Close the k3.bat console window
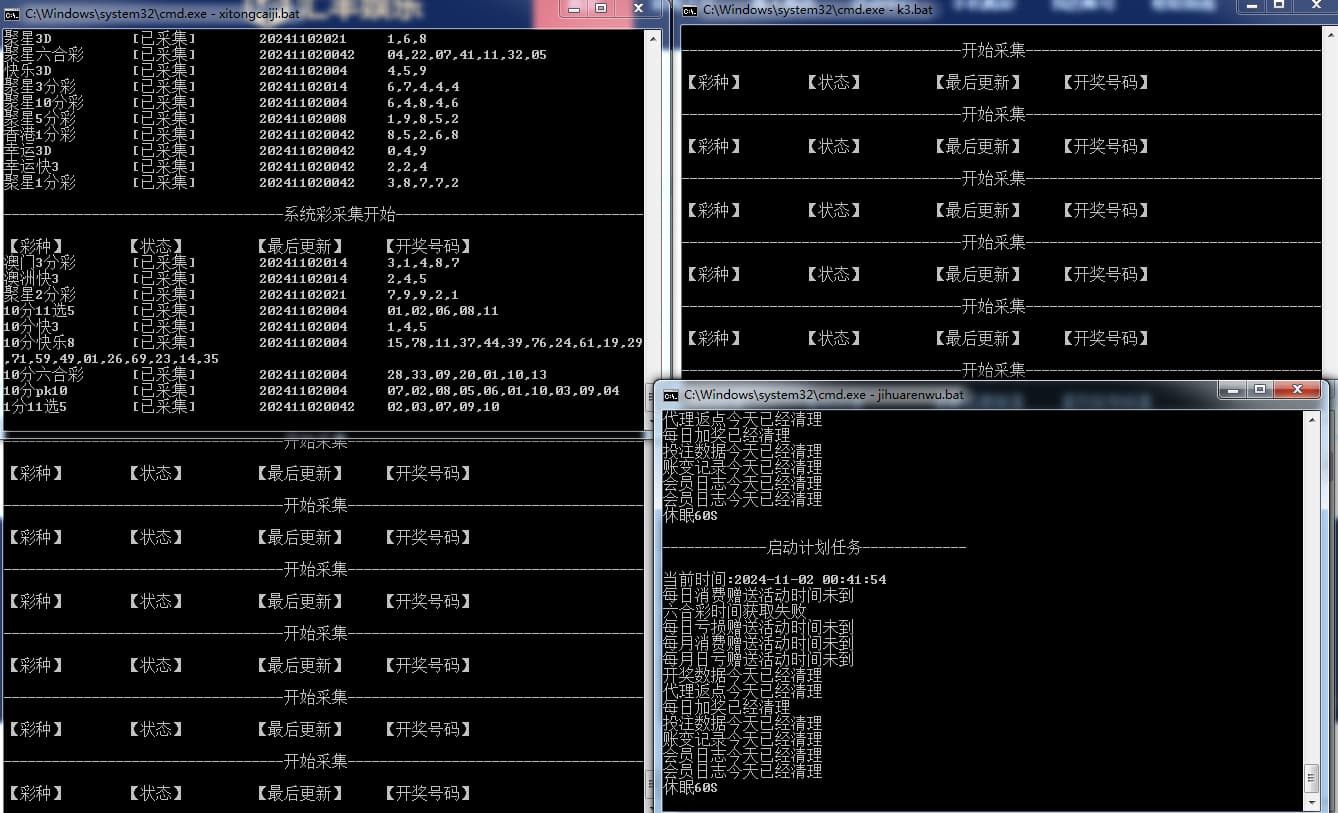Image resolution: width=1338 pixels, height=813 pixels. pos(1315,6)
